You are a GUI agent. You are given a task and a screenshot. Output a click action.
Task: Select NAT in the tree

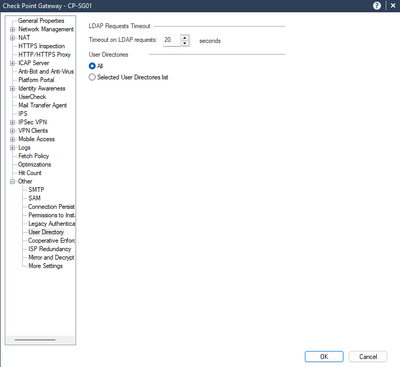pyautogui.click(x=24, y=38)
